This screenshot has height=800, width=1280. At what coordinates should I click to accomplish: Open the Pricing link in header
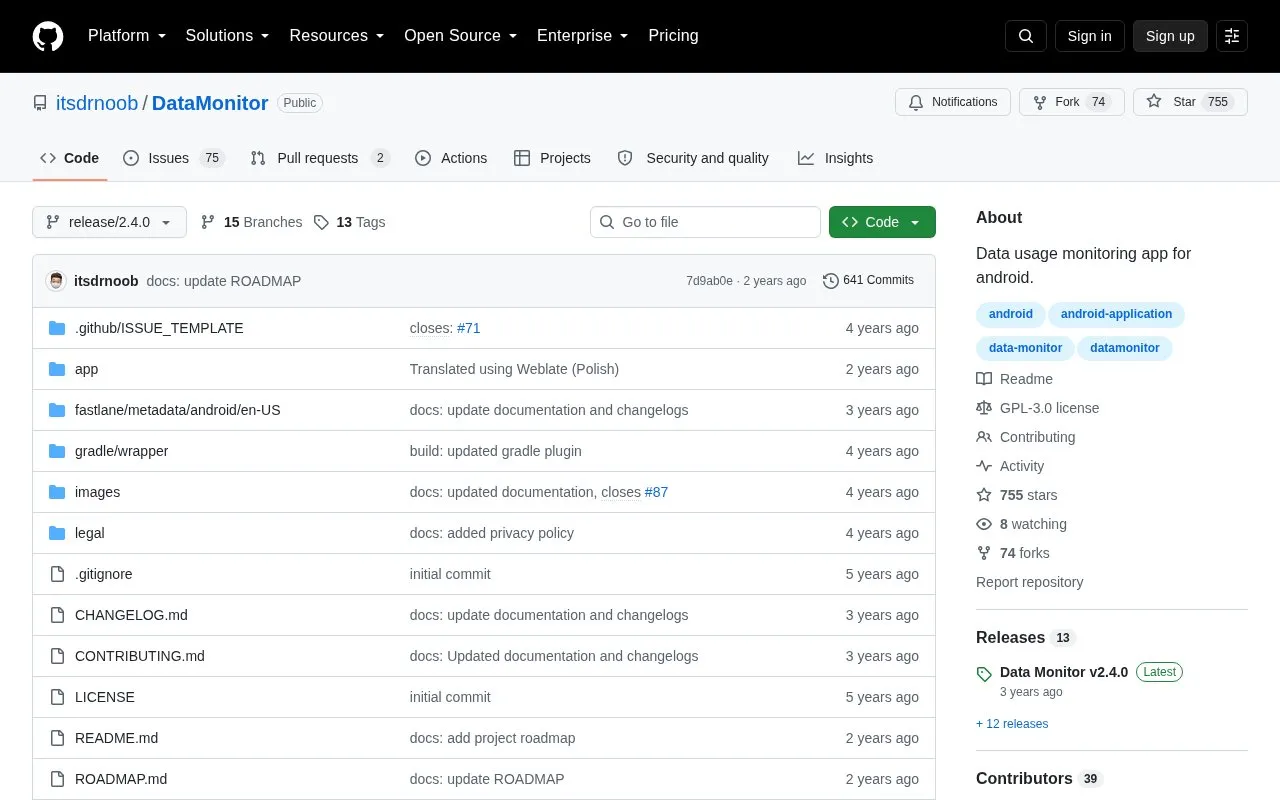(673, 36)
